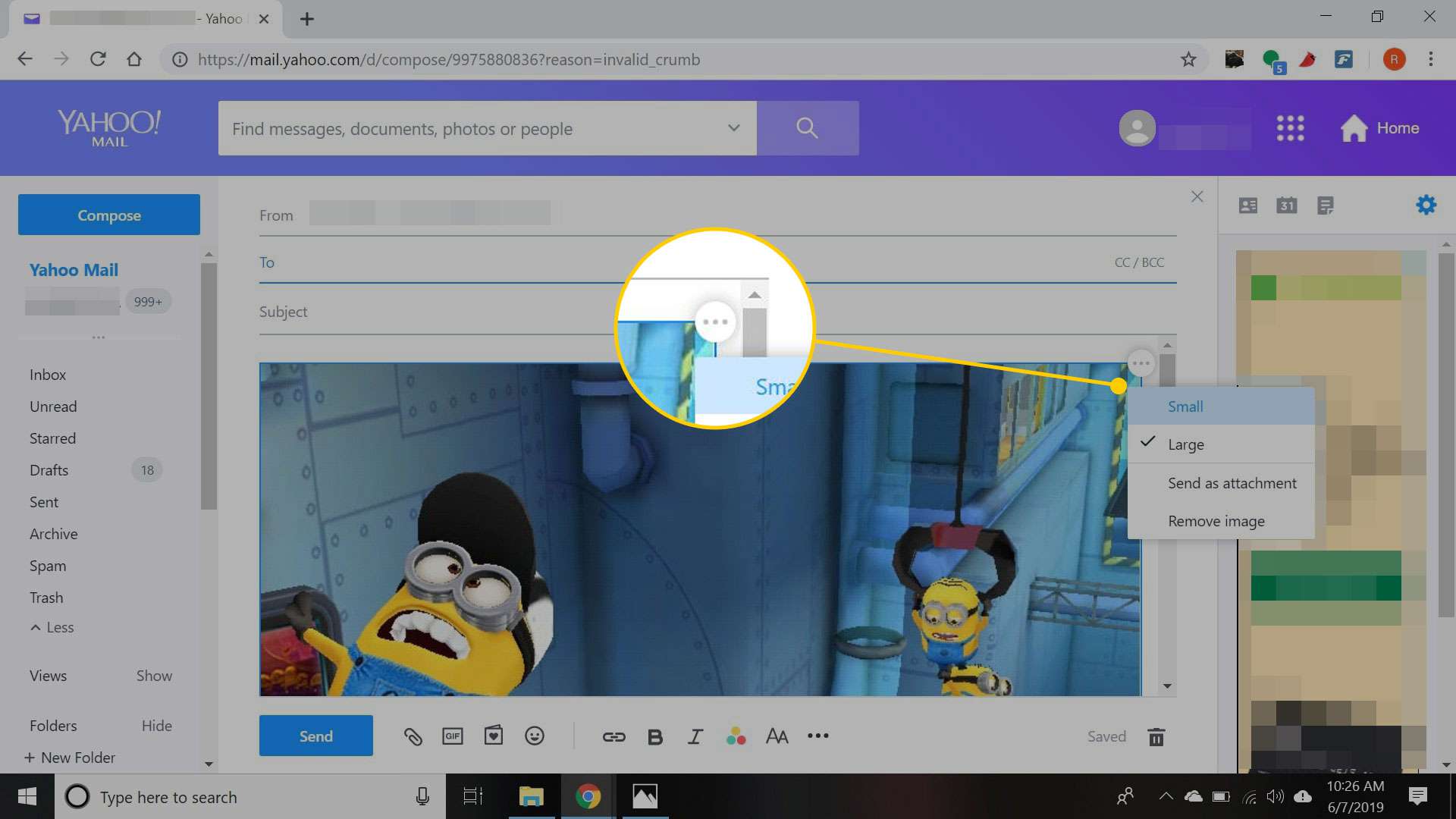Screen dimensions: 1456x819
Task: Send the email
Action: (x=316, y=736)
